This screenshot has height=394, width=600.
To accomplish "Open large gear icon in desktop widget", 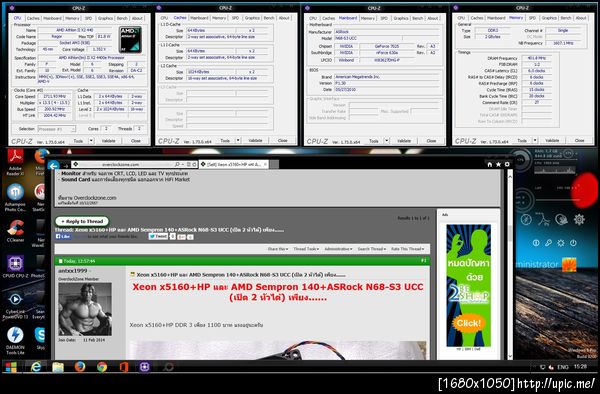I will [579, 220].
